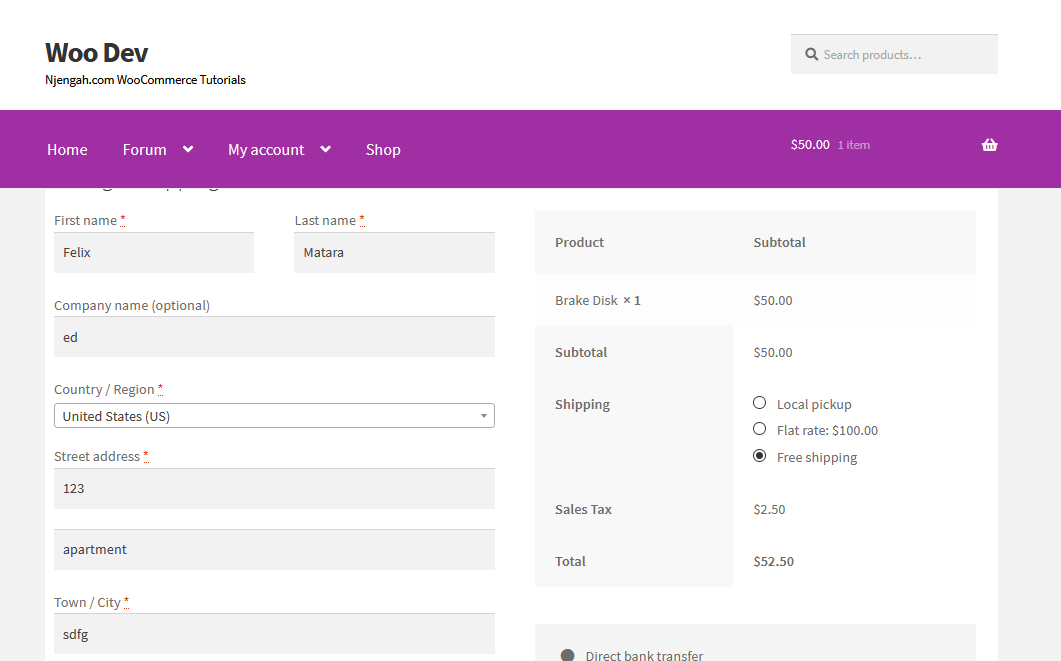Screen dimensions: 1061x661
Task: Click the Total amount $52.50
Action: point(773,562)
